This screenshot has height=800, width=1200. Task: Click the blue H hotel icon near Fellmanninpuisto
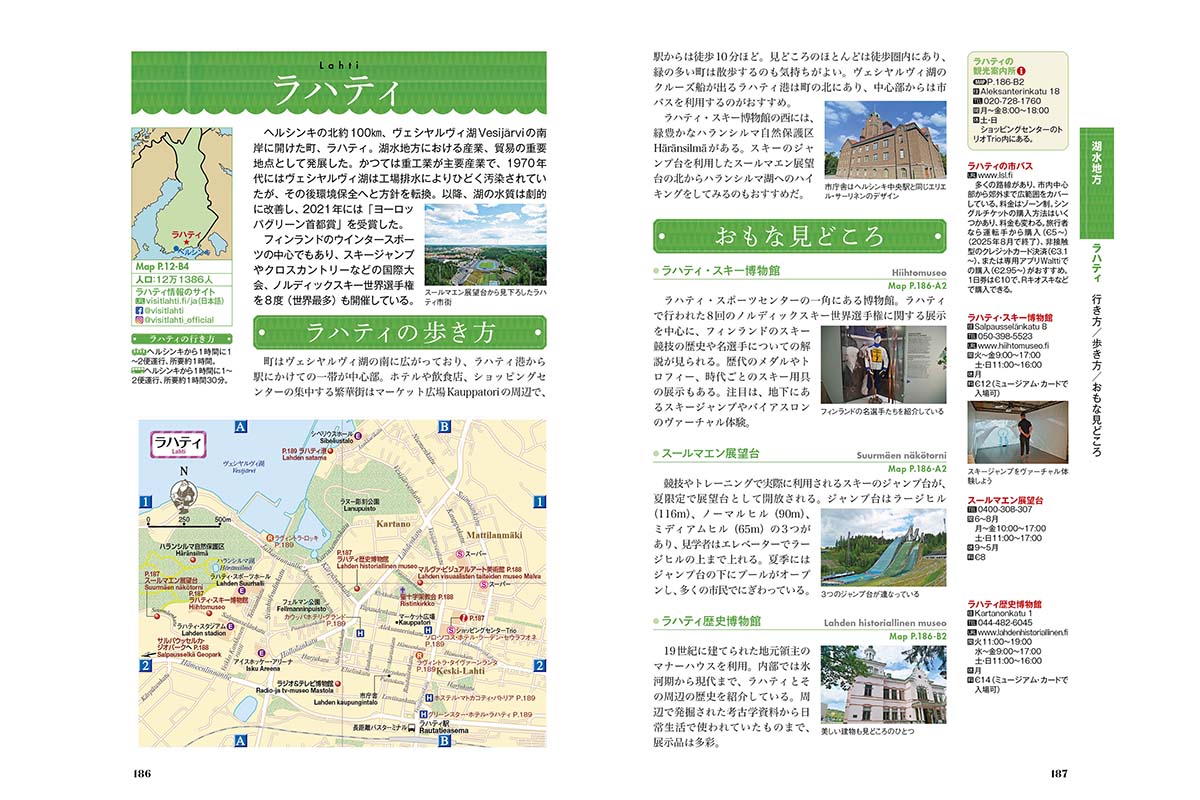pos(359,632)
